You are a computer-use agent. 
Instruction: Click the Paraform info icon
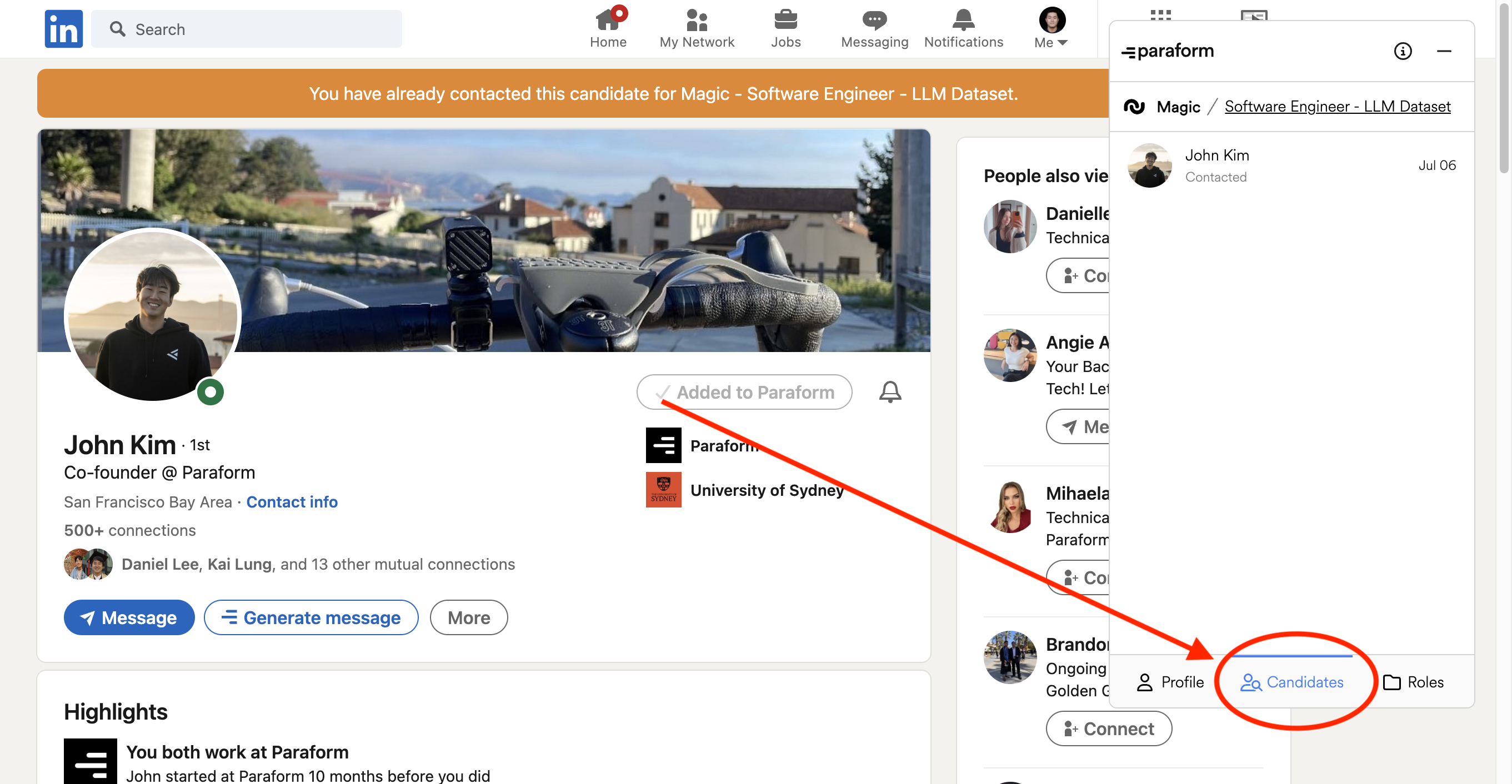click(1403, 51)
